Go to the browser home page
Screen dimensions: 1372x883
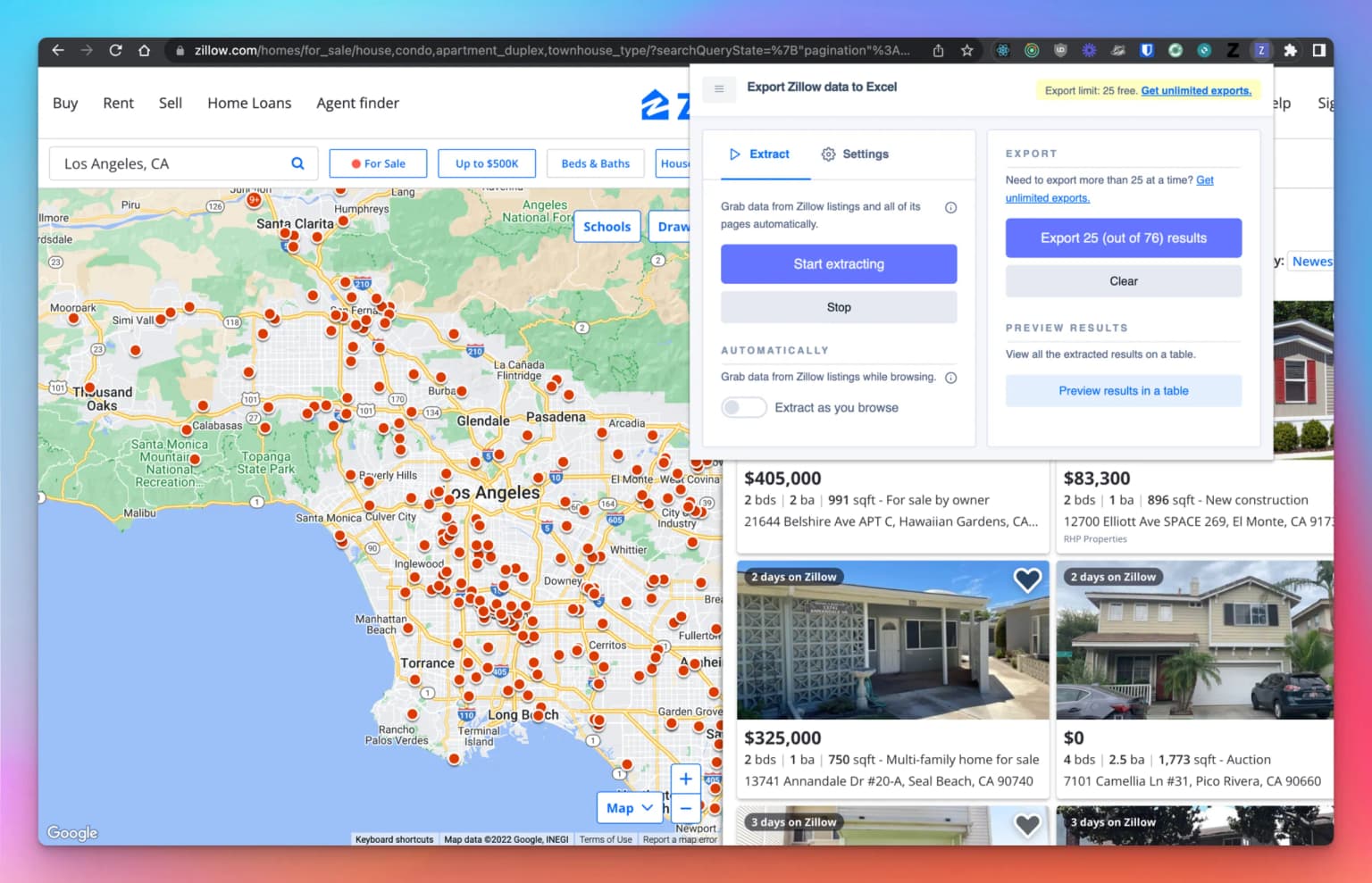(144, 51)
